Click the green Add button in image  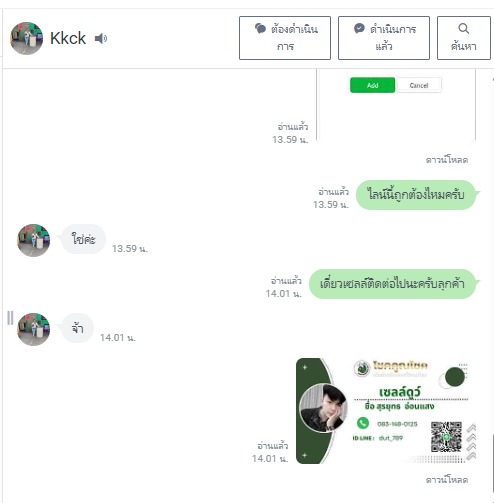[372, 85]
